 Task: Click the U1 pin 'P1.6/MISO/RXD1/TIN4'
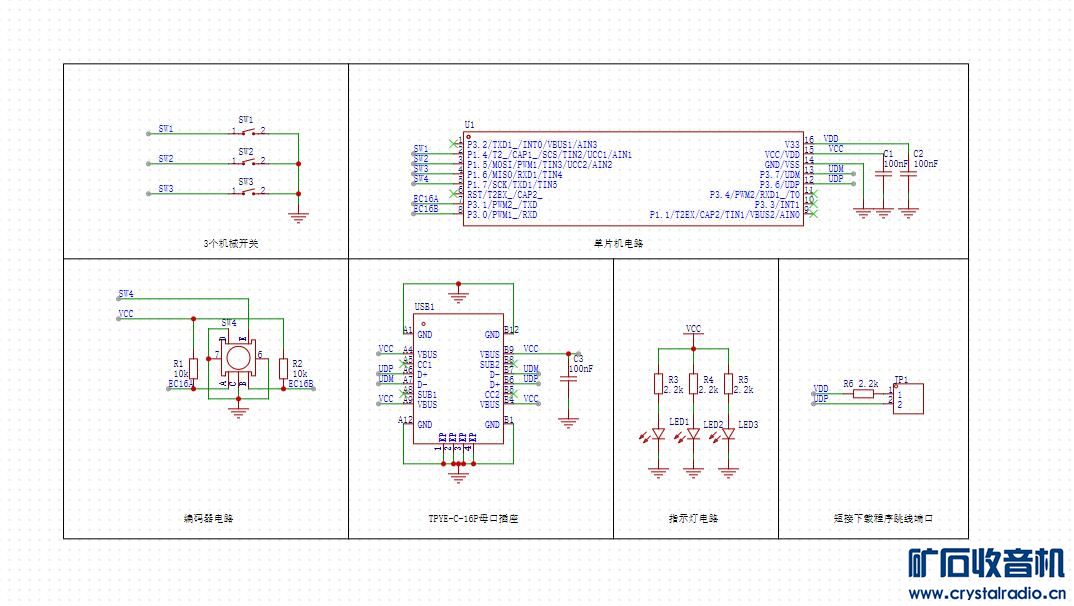point(514,175)
